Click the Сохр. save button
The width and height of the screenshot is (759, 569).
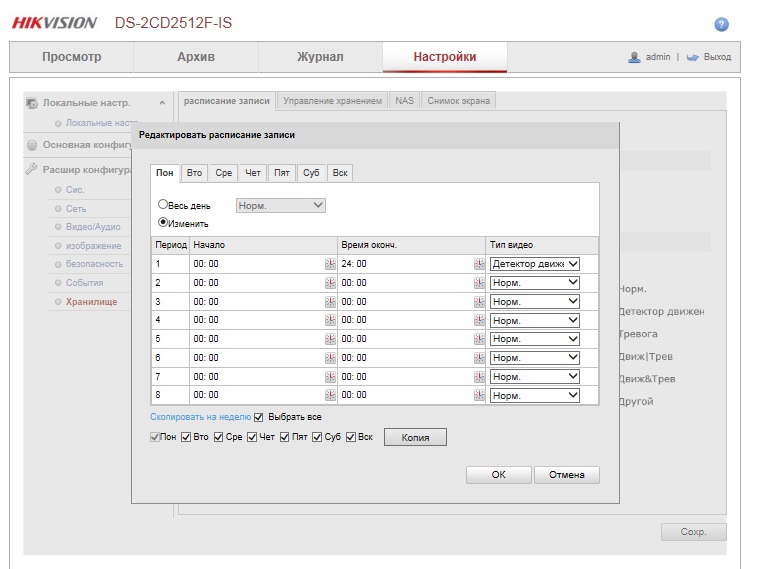coord(694,532)
